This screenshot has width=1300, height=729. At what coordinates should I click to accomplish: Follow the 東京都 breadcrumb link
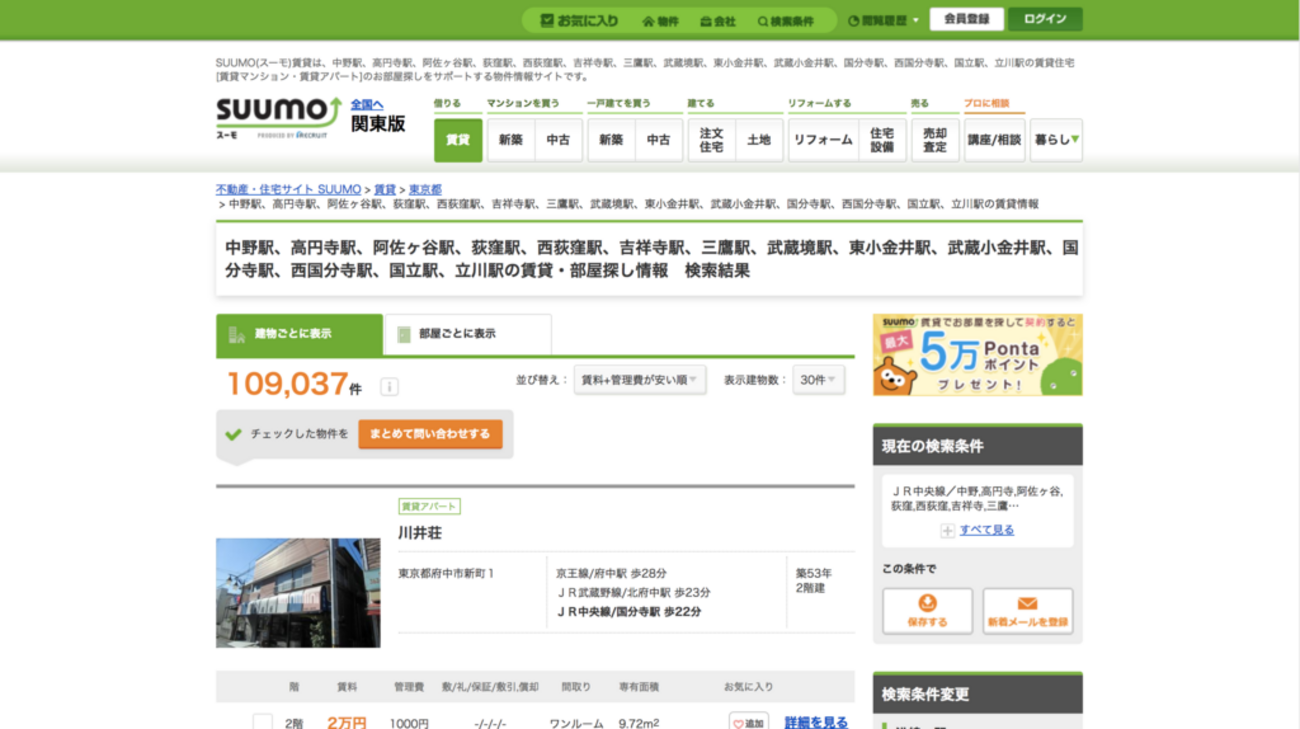[425, 189]
